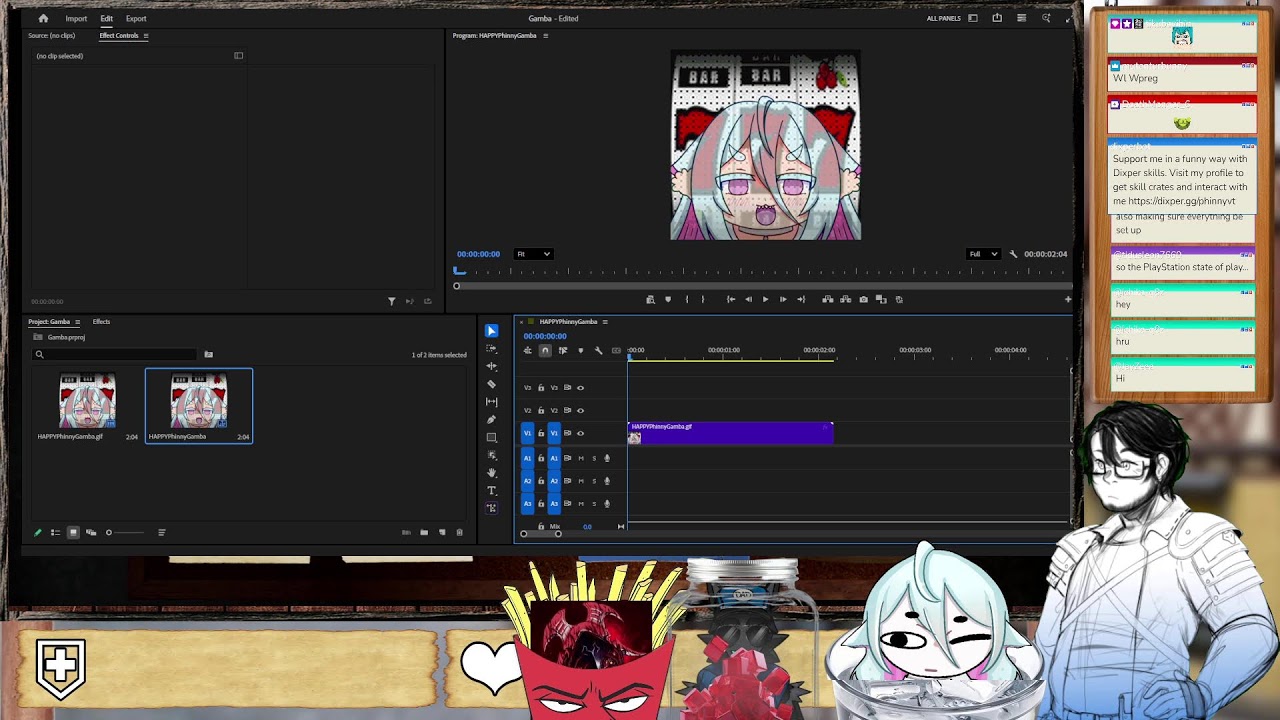Select the Pen tool in Premiere toolbar
The height and width of the screenshot is (720, 1280).
tap(491, 419)
